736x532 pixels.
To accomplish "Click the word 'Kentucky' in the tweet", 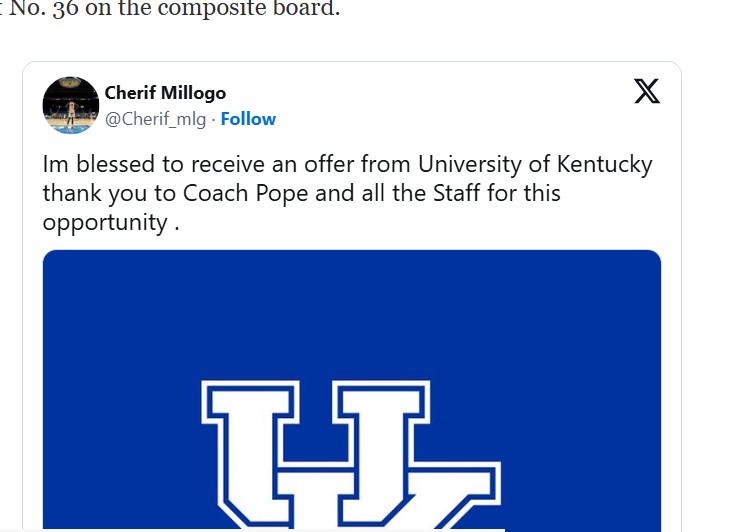I will 605,165.
